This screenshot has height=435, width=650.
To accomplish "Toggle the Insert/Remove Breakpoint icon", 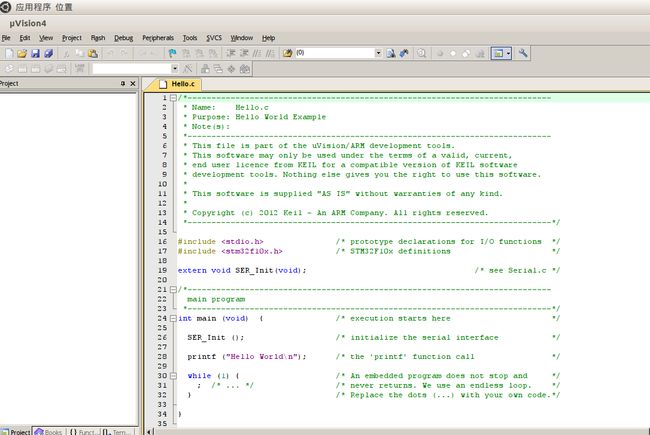I will pos(439,53).
